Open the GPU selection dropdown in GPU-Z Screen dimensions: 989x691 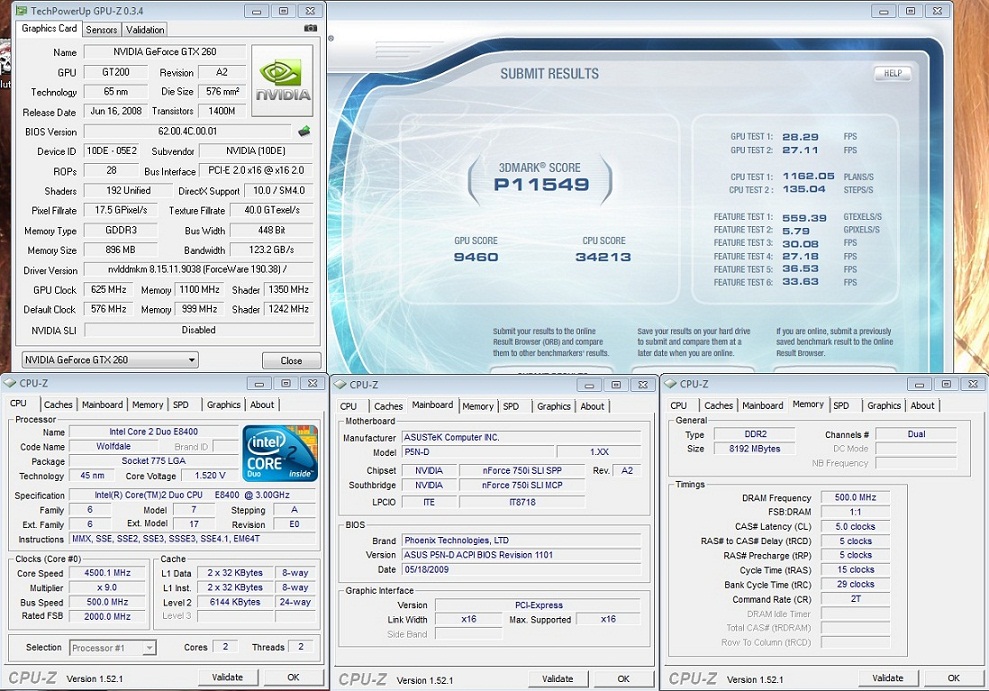[x=110, y=360]
